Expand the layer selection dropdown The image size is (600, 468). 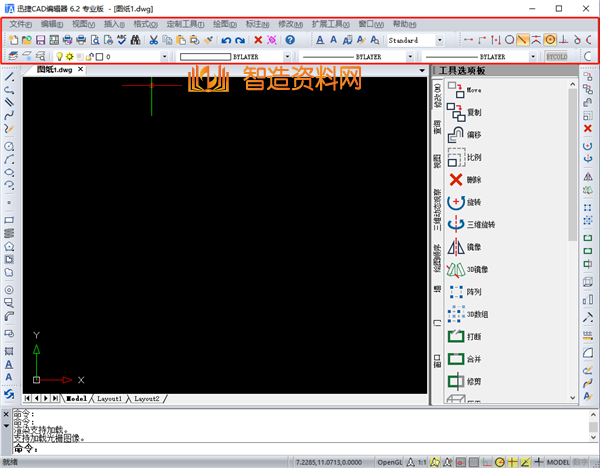(167, 57)
